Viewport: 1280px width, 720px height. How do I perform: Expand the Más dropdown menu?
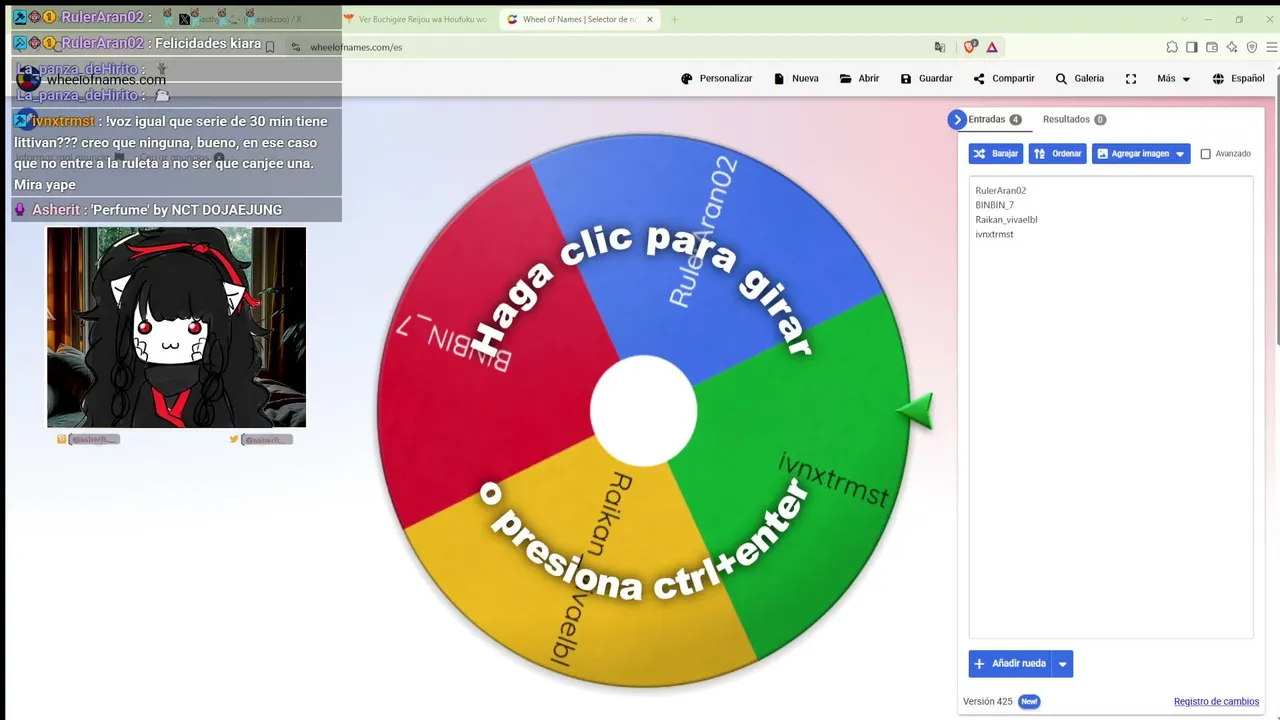[1174, 78]
